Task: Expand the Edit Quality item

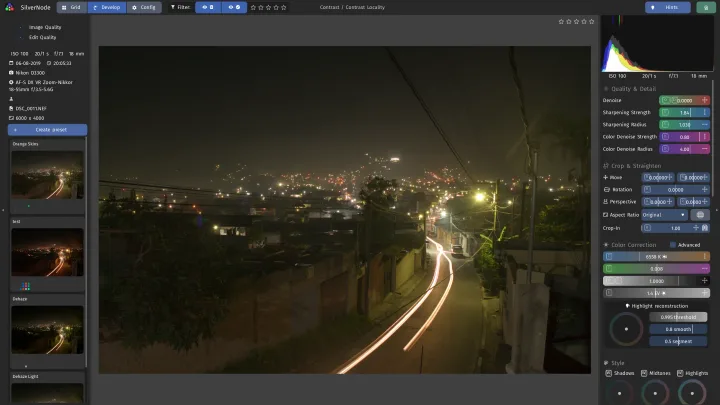Action: [42, 37]
